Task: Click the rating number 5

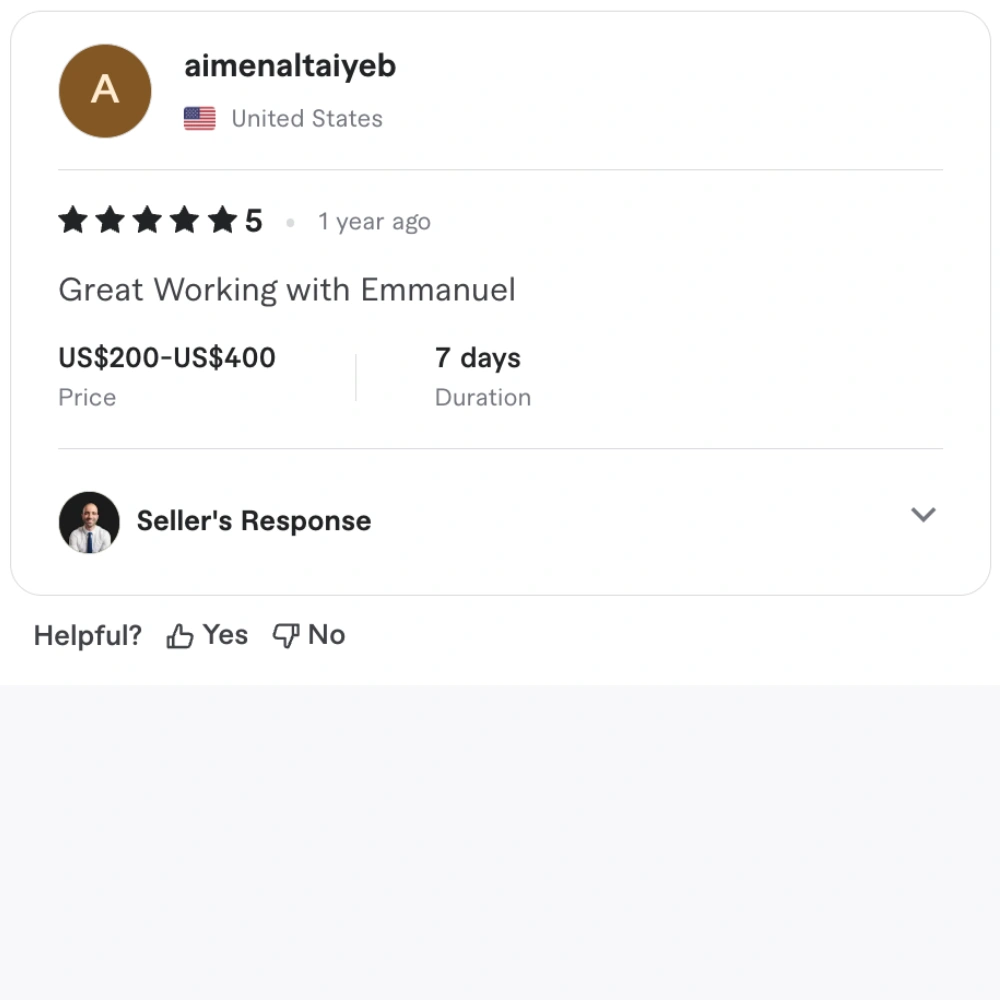Action: click(254, 221)
